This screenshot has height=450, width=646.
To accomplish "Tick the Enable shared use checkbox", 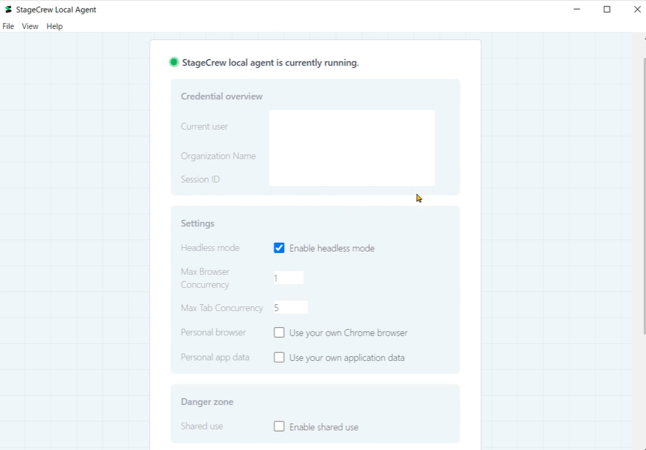I will click(x=279, y=427).
